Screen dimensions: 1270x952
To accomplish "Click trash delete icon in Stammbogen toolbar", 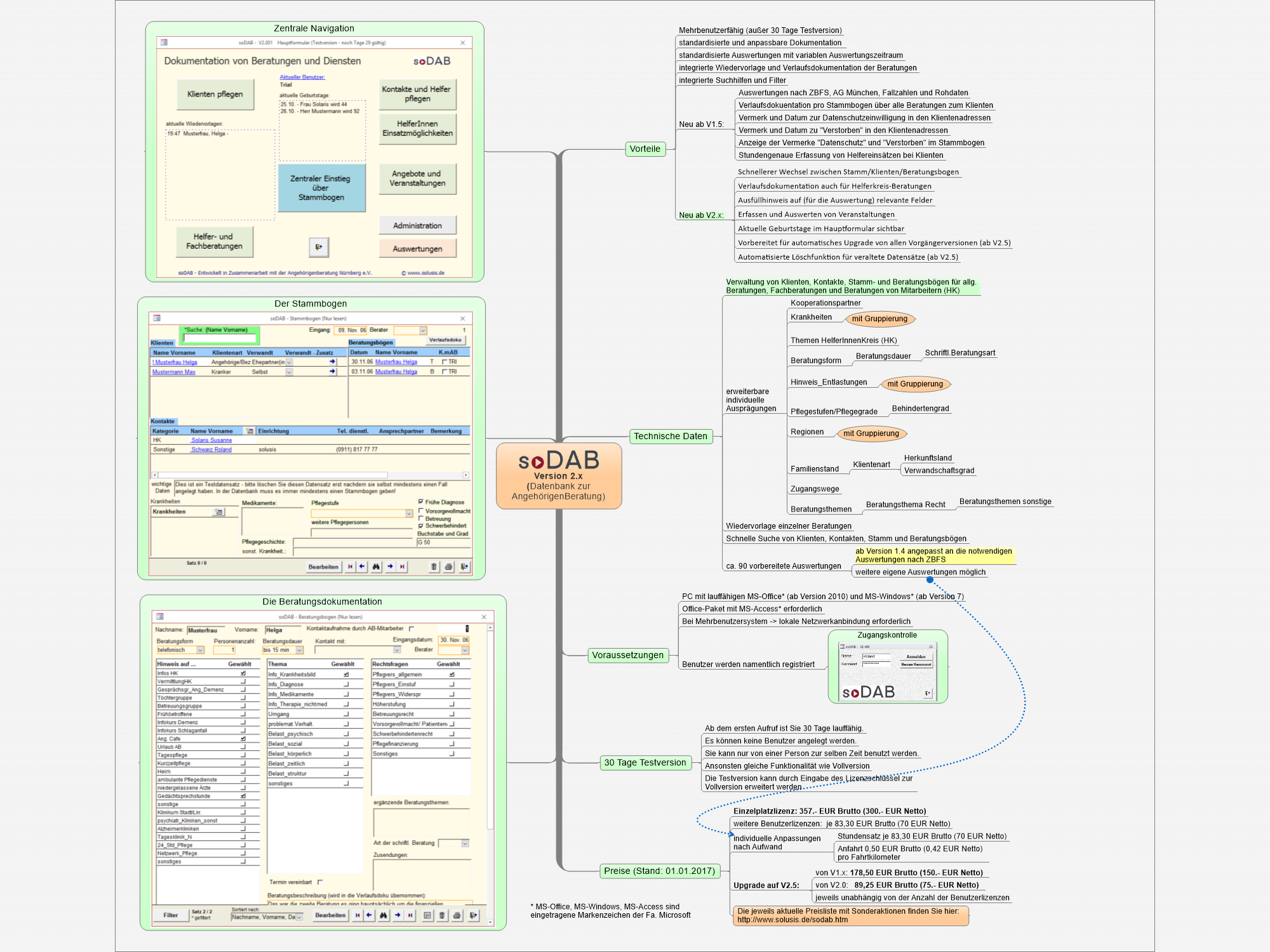I will pyautogui.click(x=434, y=567).
